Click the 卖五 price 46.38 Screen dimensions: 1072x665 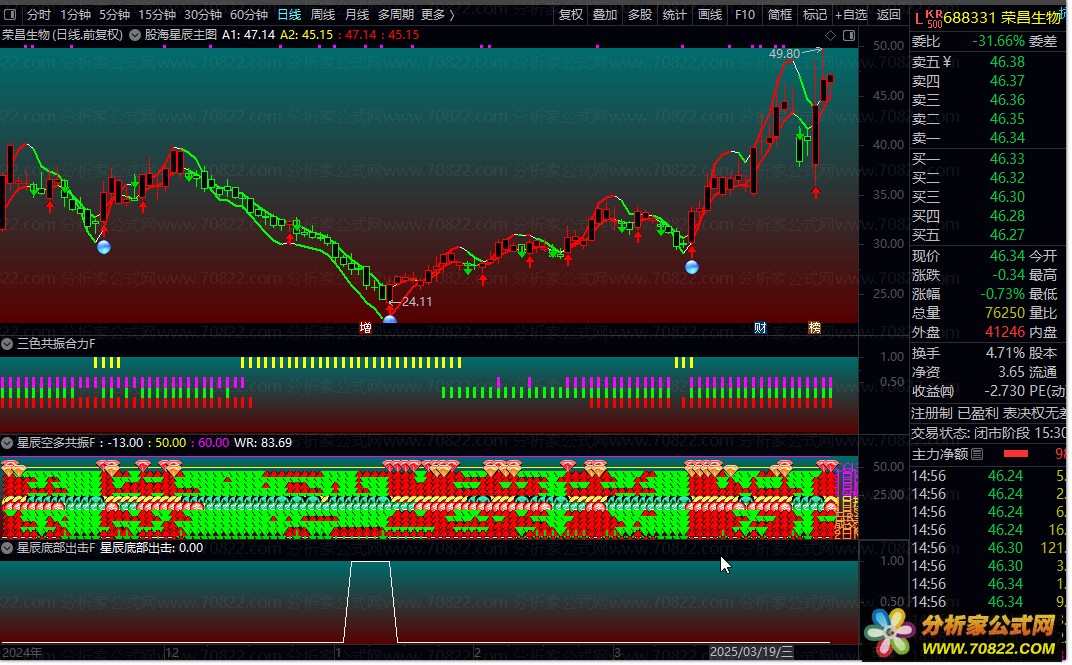tap(1007, 62)
